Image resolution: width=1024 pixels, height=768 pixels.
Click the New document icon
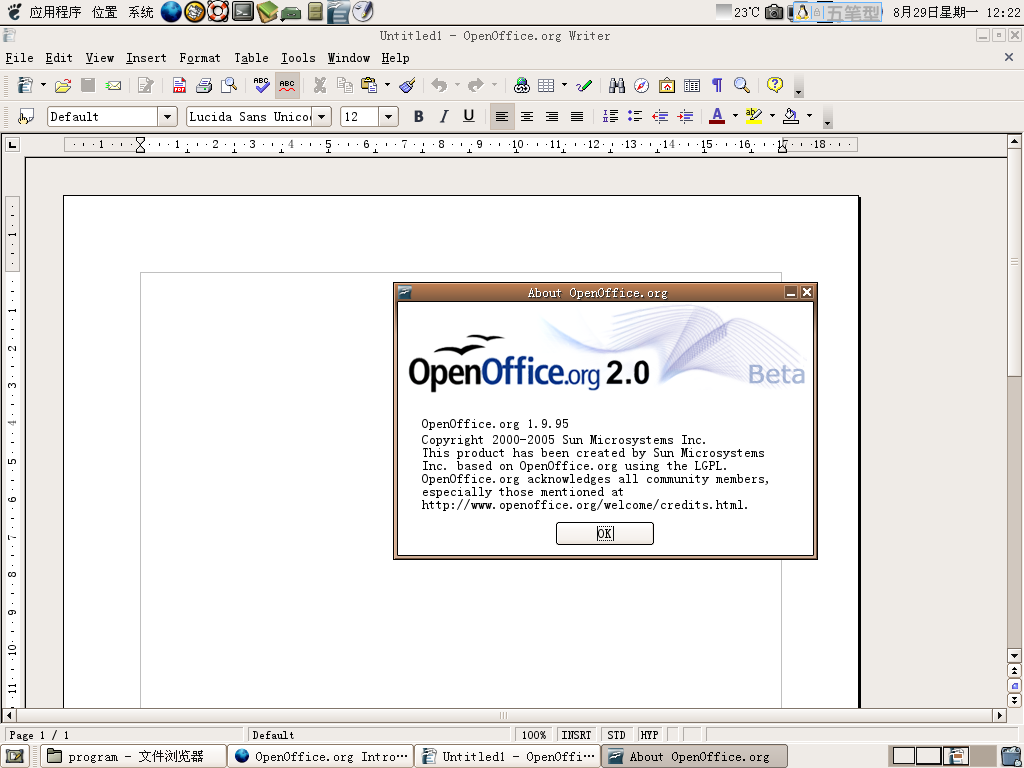click(25, 85)
